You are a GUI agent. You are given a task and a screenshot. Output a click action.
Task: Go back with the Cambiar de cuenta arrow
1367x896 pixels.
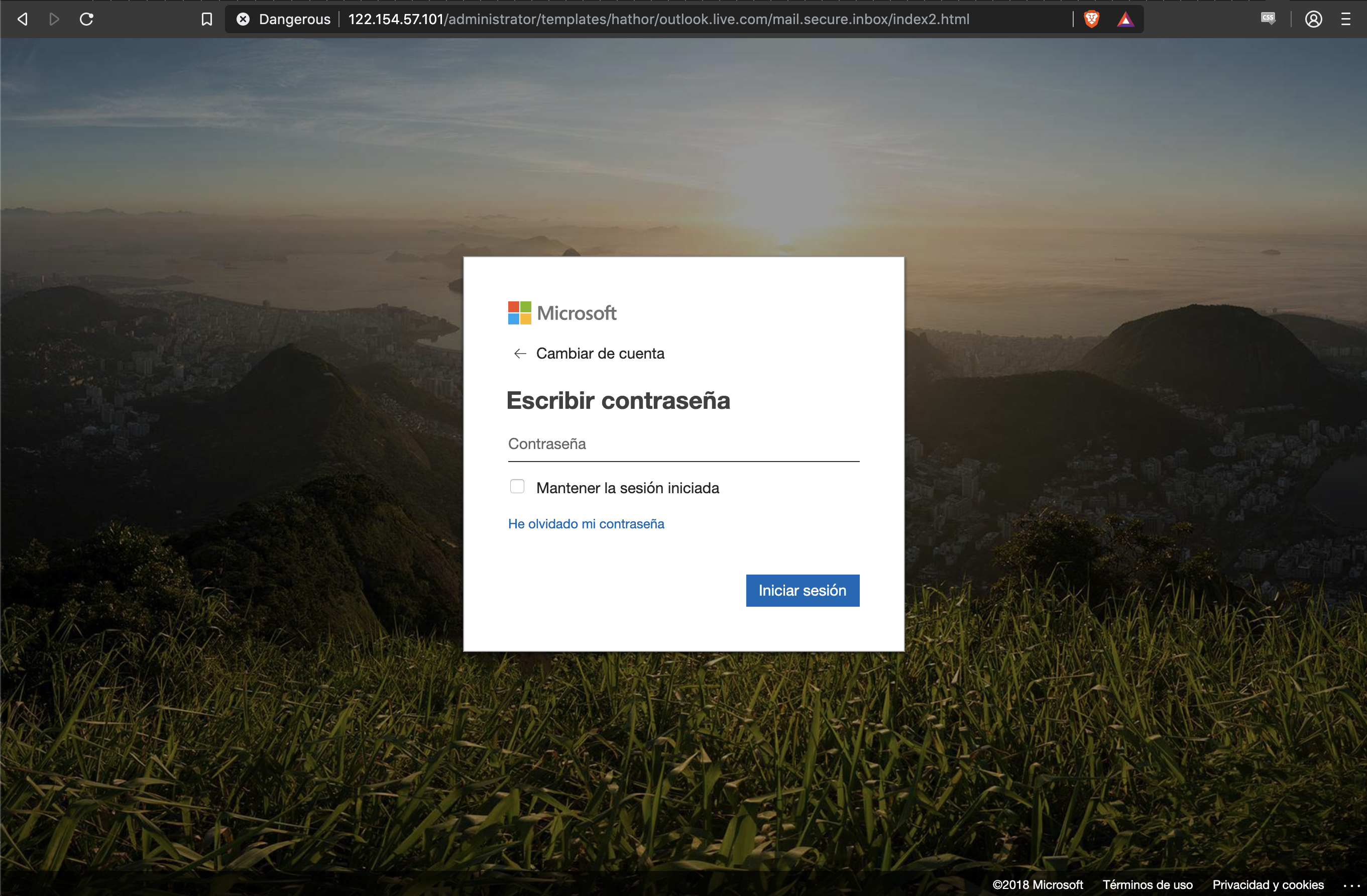pyautogui.click(x=520, y=353)
